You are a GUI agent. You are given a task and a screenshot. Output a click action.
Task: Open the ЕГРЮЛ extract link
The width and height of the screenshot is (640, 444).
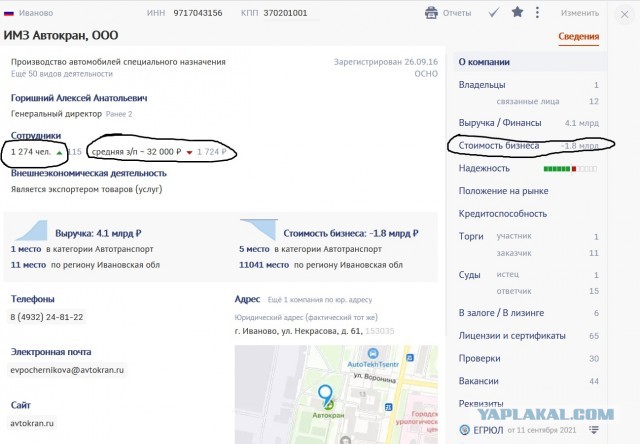488,430
